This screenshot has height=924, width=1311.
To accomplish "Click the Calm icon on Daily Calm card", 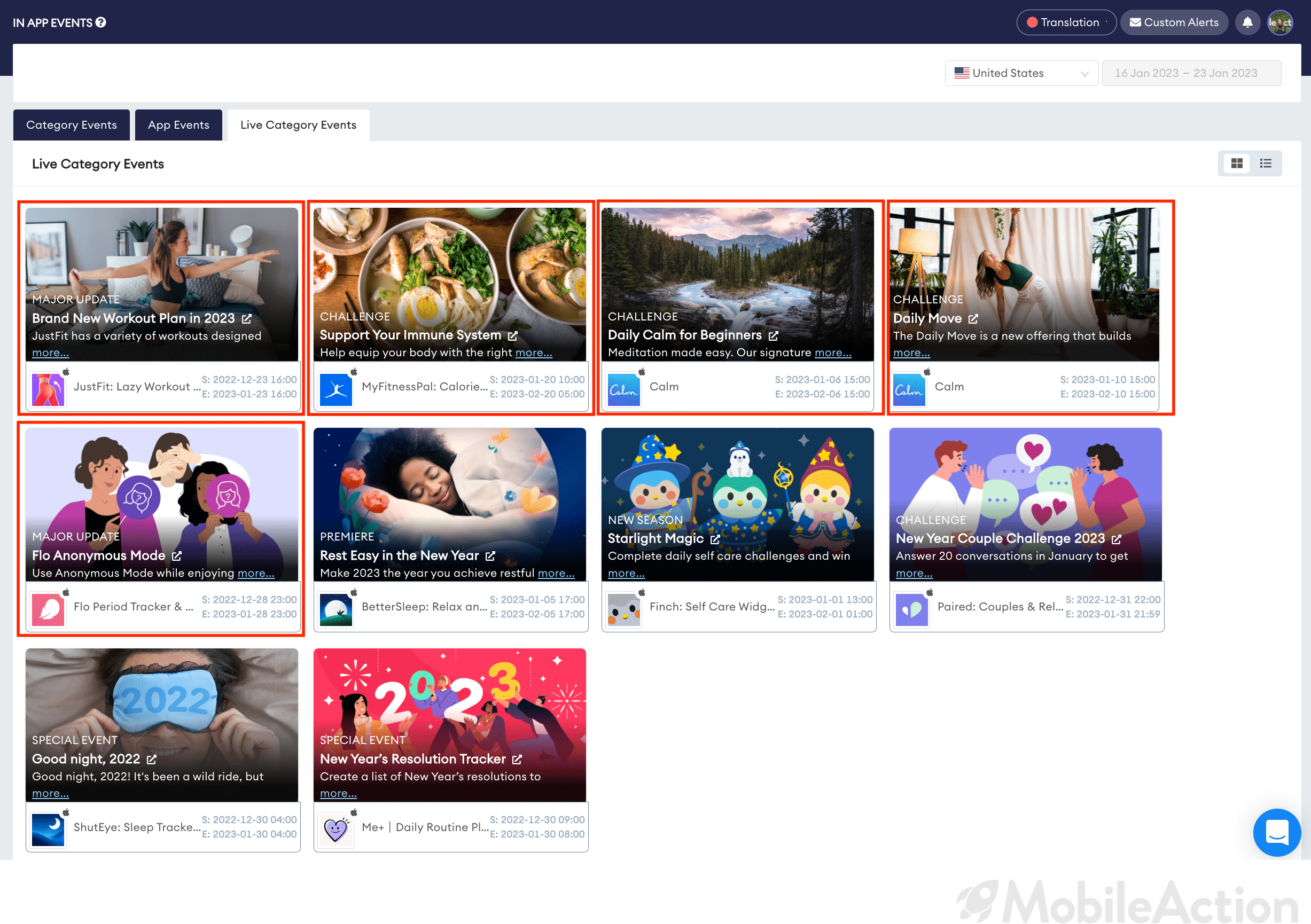I will tap(623, 389).
